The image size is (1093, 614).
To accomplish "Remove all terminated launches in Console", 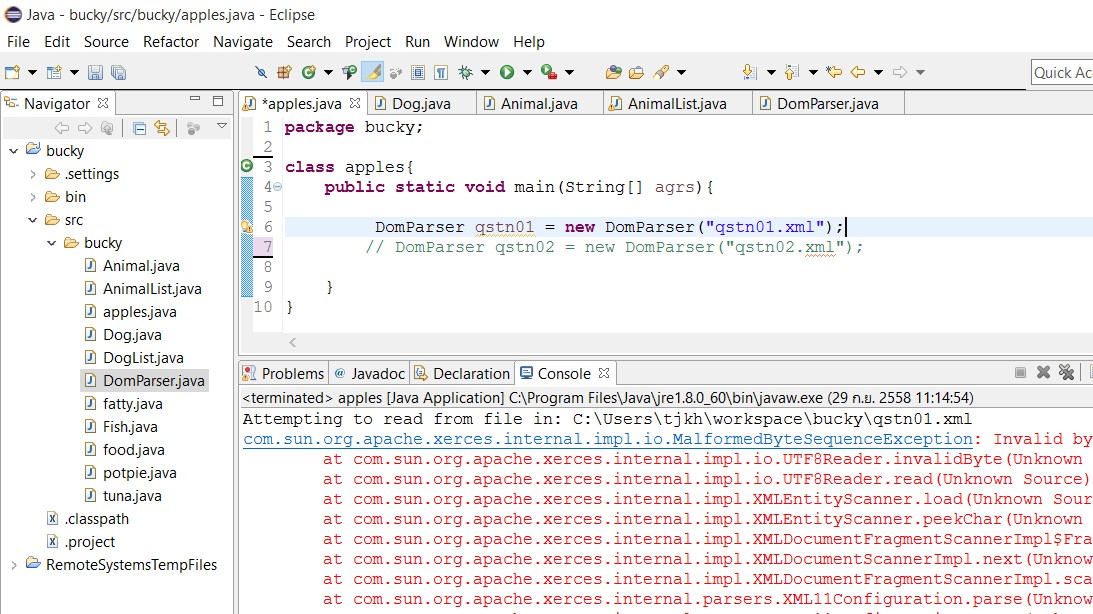I will click(x=1067, y=372).
